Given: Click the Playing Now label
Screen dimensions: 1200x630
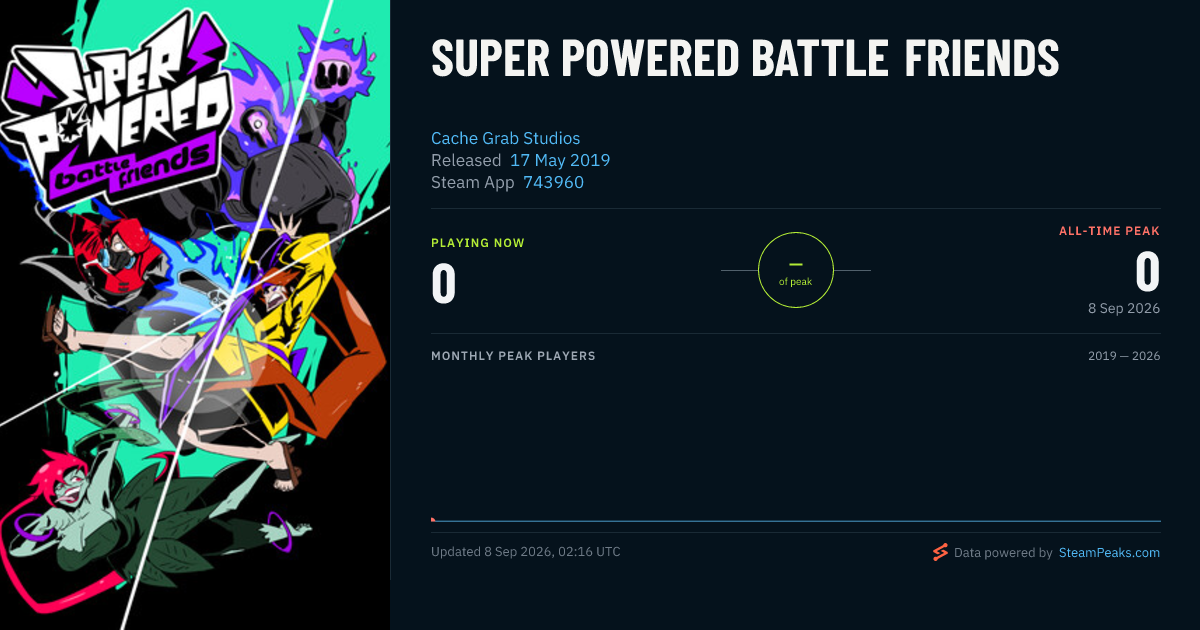Looking at the screenshot, I should pos(478,243).
